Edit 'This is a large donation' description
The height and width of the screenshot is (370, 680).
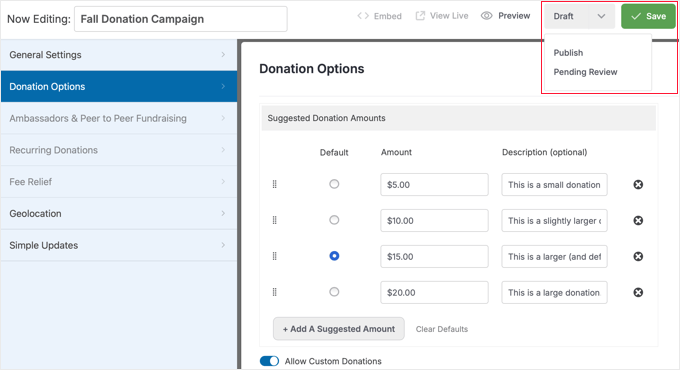coord(554,293)
